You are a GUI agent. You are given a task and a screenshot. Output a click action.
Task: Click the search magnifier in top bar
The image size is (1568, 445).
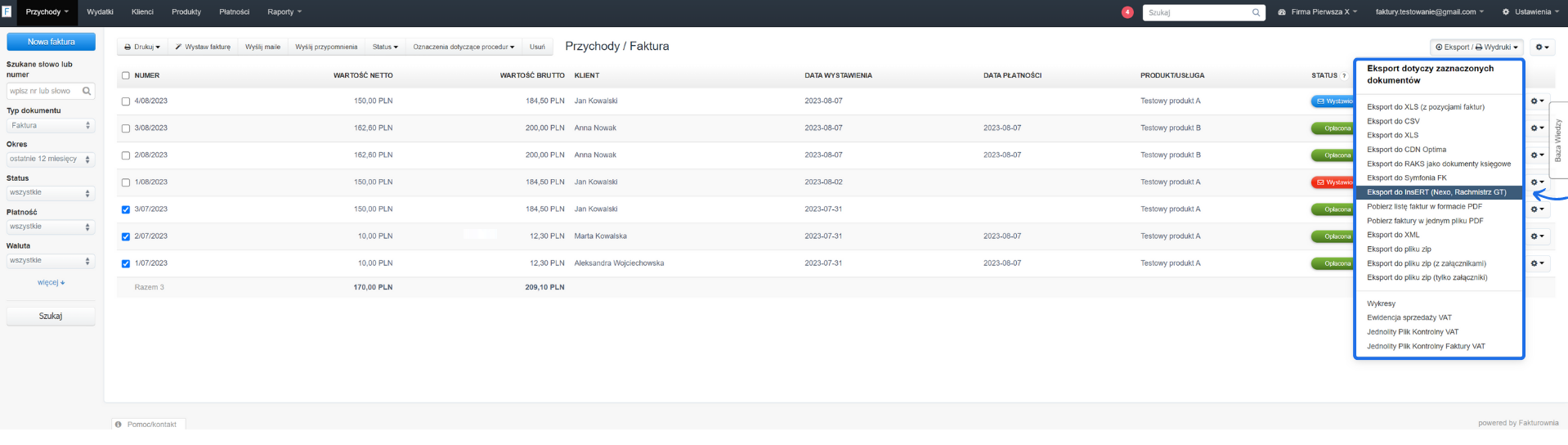click(1256, 12)
